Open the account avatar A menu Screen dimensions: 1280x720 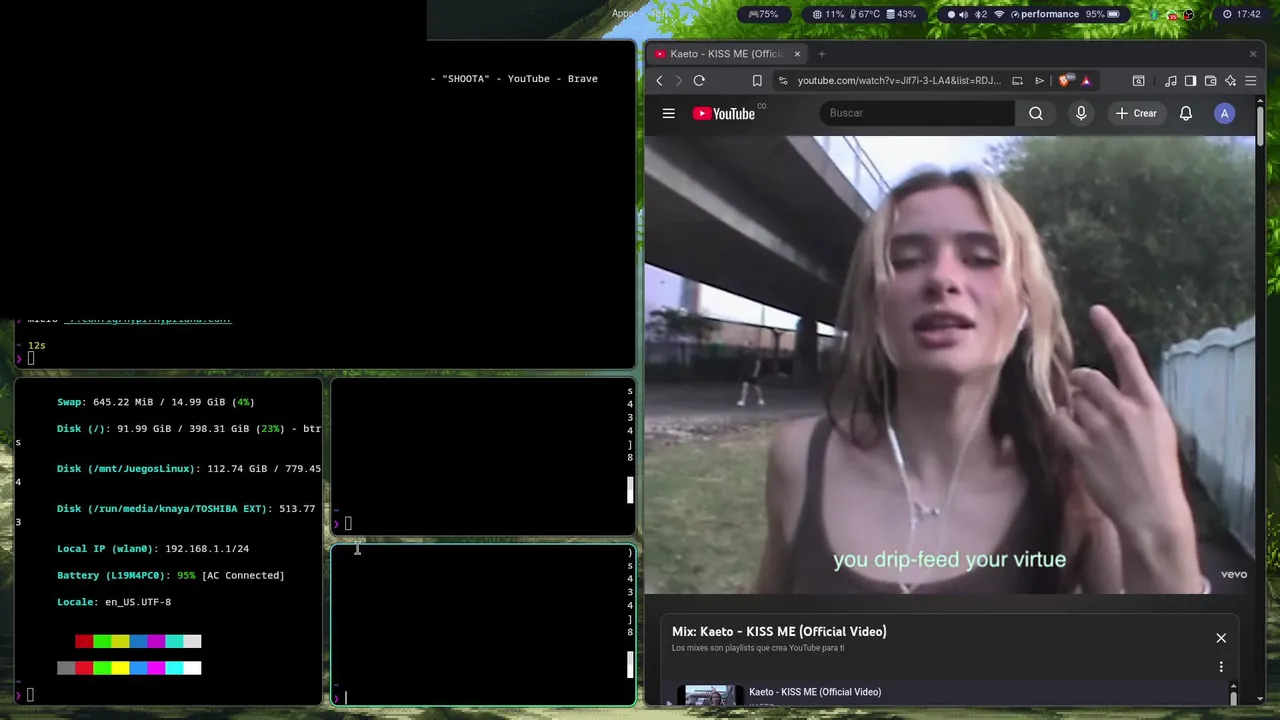tap(1225, 113)
